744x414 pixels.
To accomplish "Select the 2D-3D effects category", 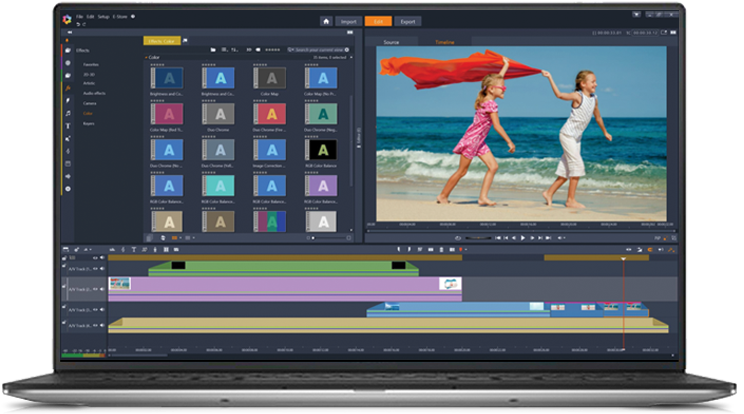I will click(89, 74).
